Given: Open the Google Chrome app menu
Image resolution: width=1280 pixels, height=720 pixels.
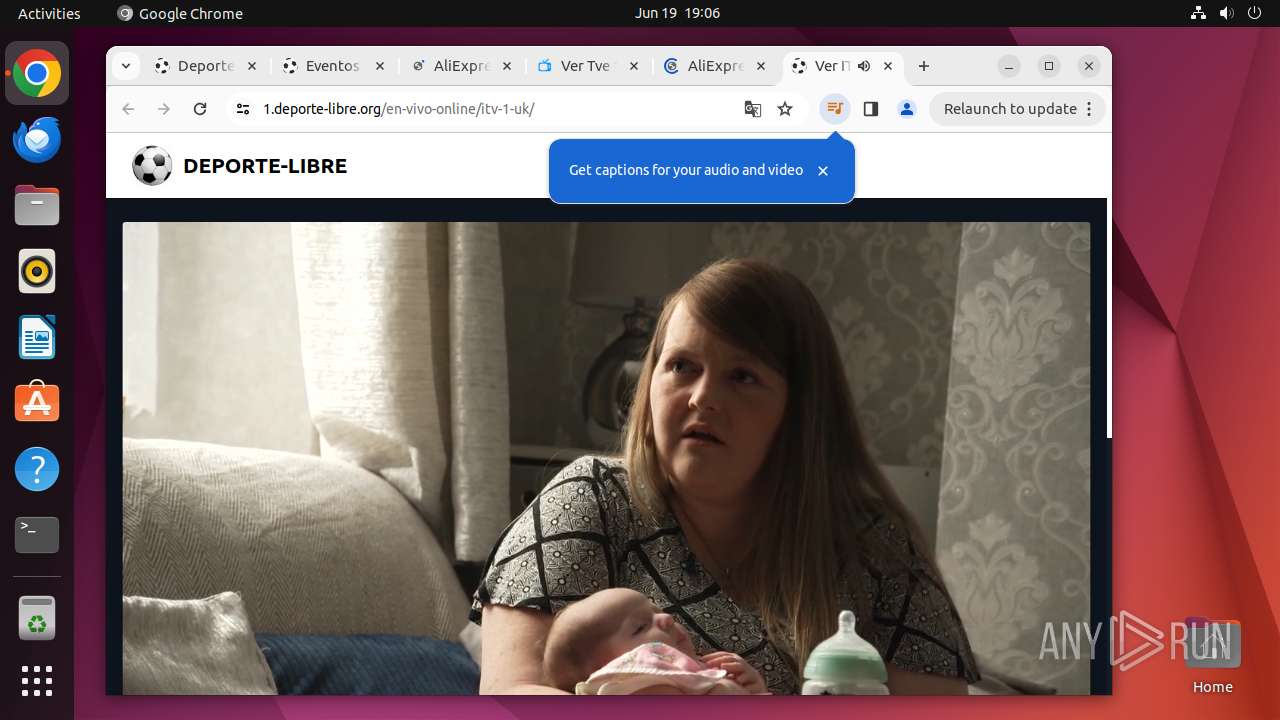Looking at the screenshot, I should coord(180,13).
